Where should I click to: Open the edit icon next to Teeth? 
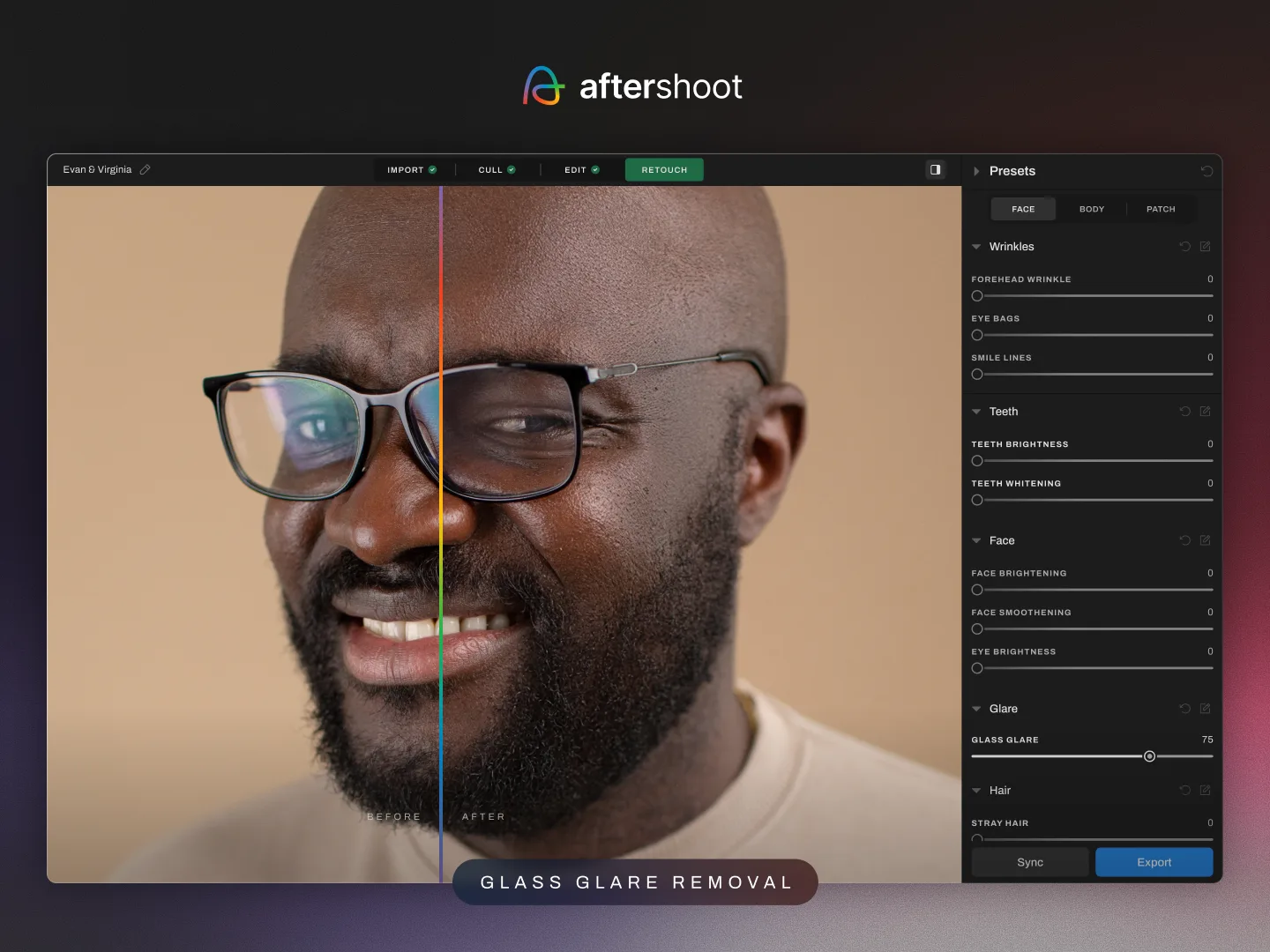pyautogui.click(x=1206, y=412)
